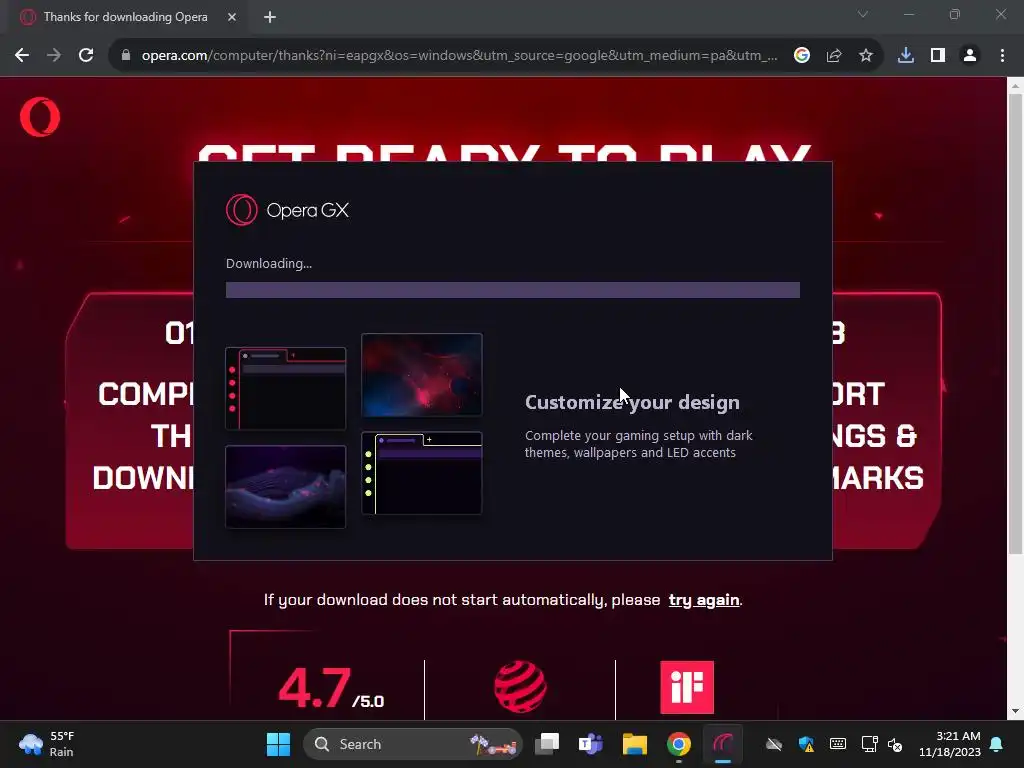1024x768 pixels.
Task: Click the taskbar Search box
Action: [413, 744]
